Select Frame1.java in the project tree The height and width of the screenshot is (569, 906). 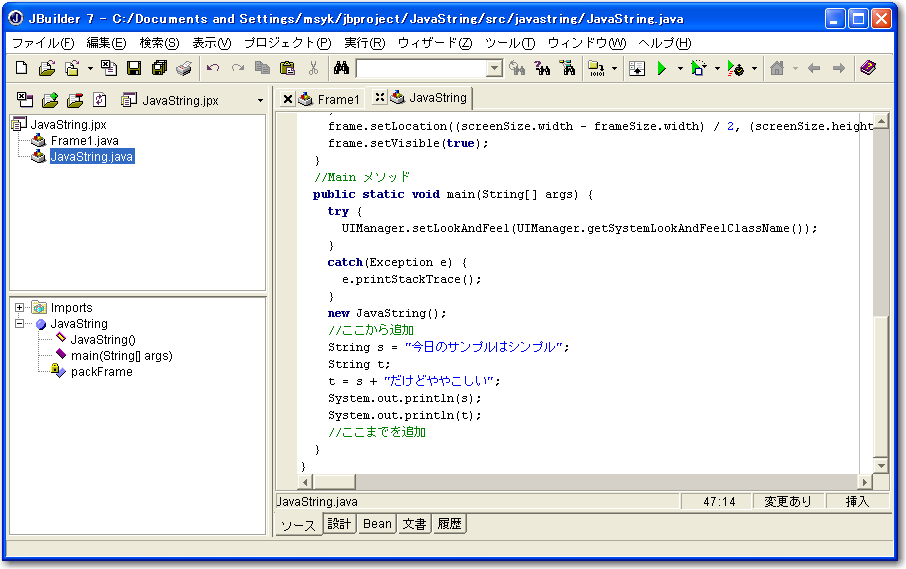point(84,141)
